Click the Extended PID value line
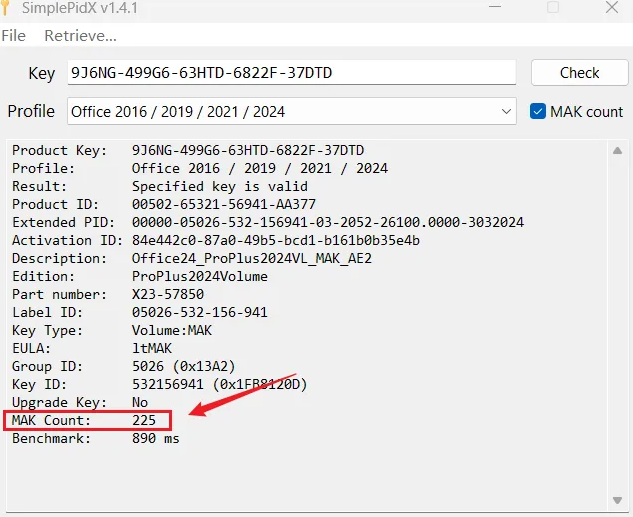The height and width of the screenshot is (517, 633). pyautogui.click(x=328, y=222)
